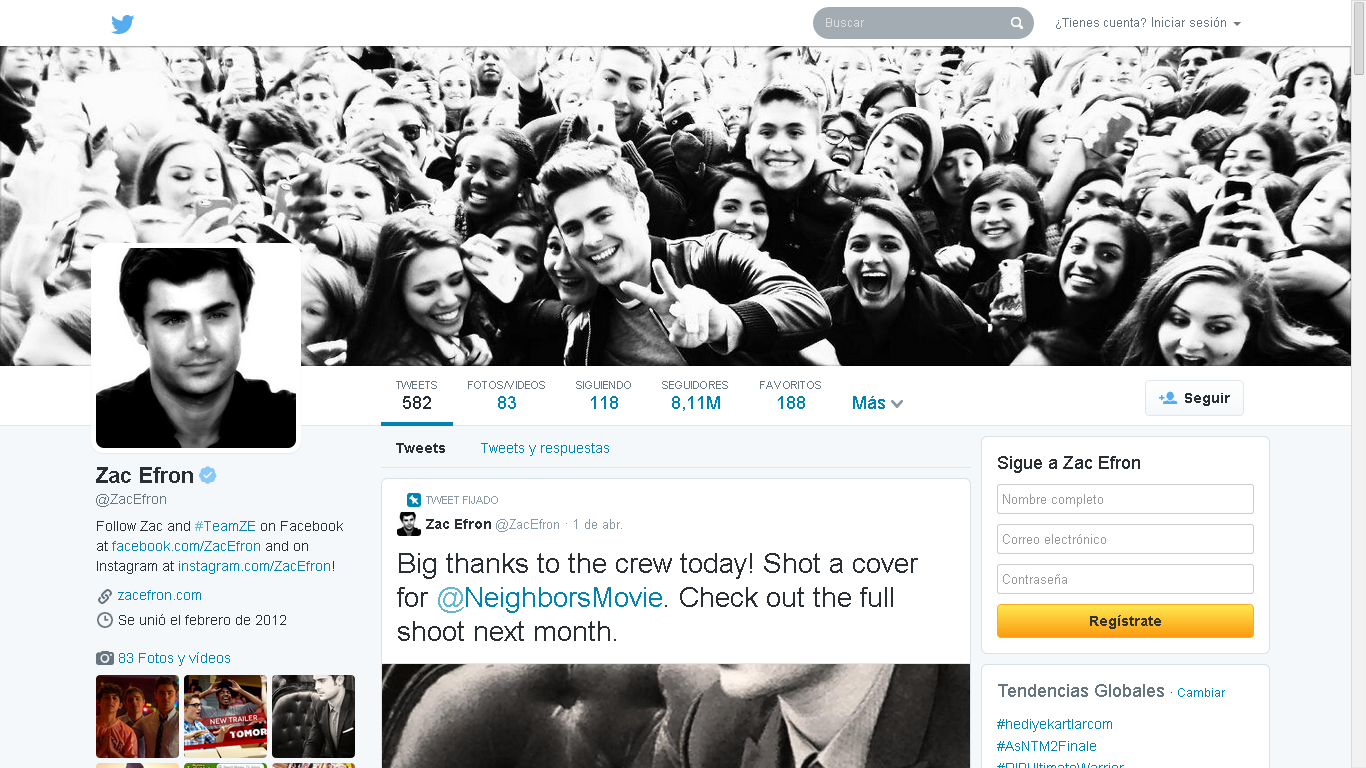Click the search magnifier icon
Viewport: 1366px width, 768px height.
click(x=1017, y=23)
